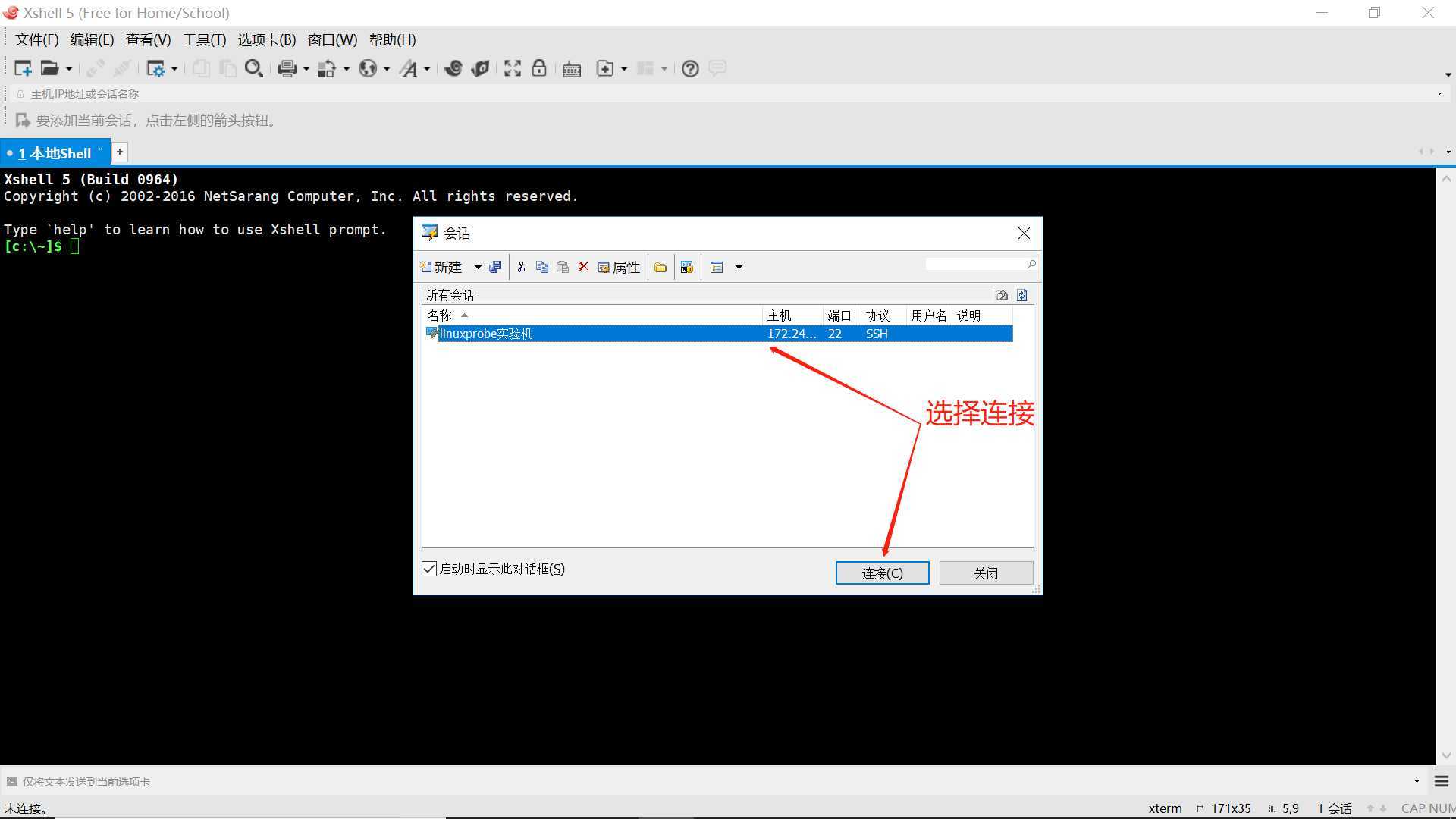Switch to the 本地Shell tab
This screenshot has height=819, width=1456.
54,153
